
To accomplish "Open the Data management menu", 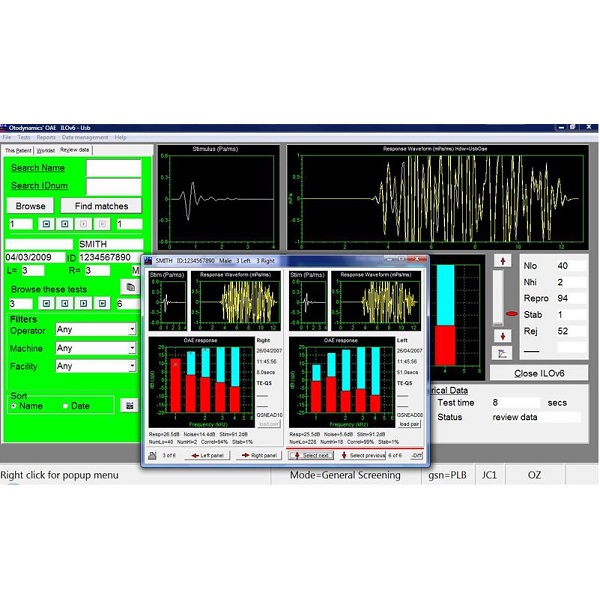I will pyautogui.click(x=85, y=137).
